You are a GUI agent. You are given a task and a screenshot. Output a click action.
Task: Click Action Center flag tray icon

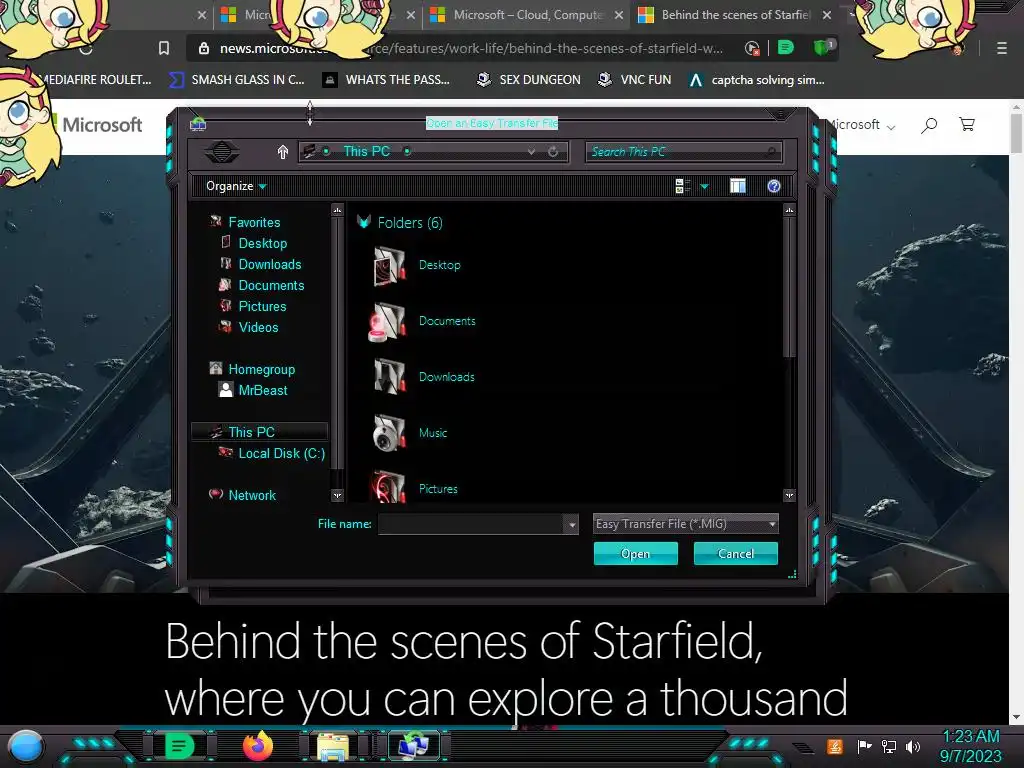(865, 746)
